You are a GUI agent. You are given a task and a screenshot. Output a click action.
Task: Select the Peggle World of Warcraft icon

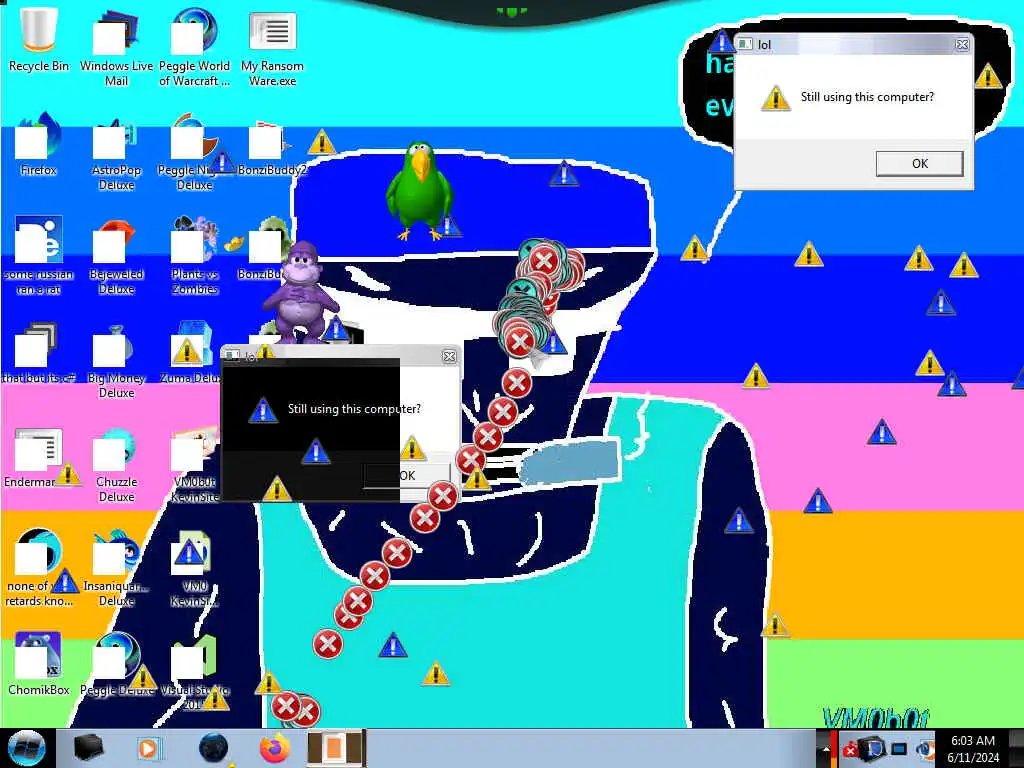click(194, 46)
